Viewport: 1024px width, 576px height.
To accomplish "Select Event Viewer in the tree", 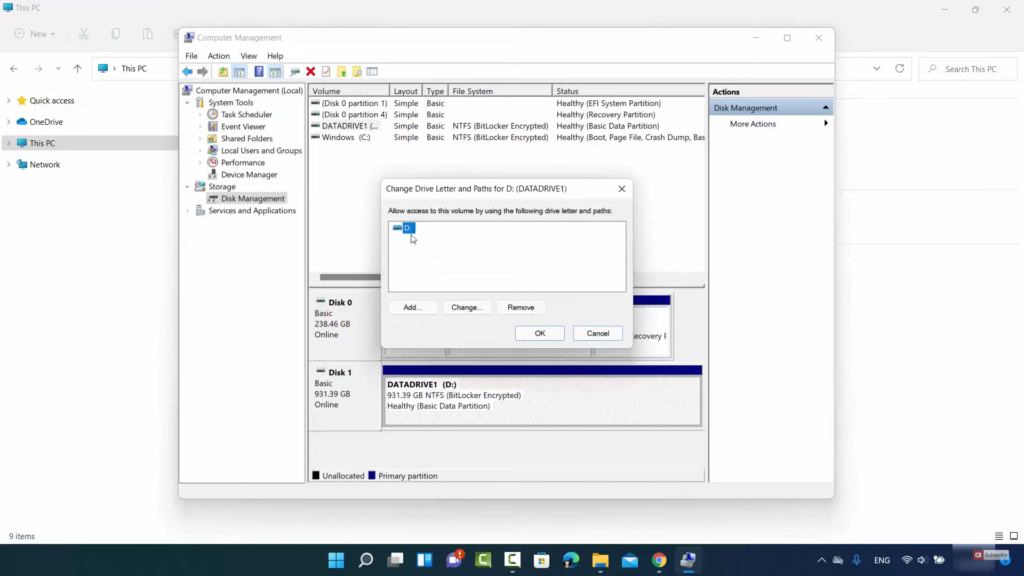I will click(x=243, y=127).
